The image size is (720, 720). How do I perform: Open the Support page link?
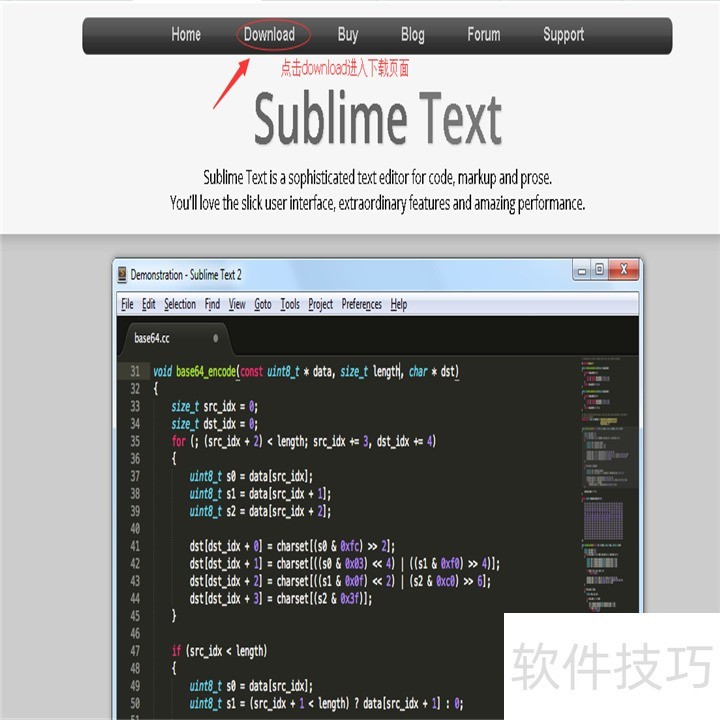(x=563, y=35)
